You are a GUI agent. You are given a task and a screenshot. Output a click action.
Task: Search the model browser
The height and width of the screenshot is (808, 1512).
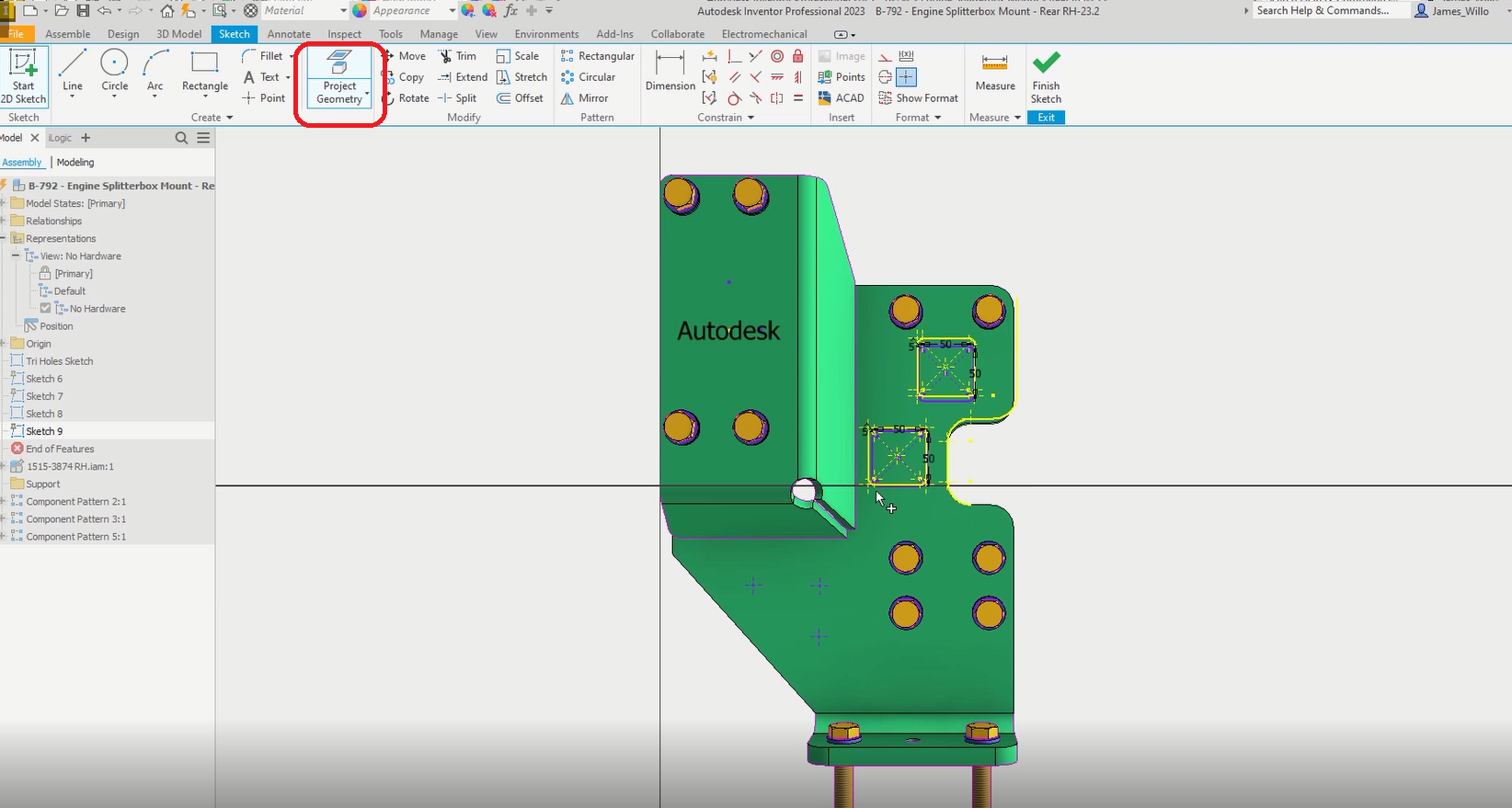point(181,138)
